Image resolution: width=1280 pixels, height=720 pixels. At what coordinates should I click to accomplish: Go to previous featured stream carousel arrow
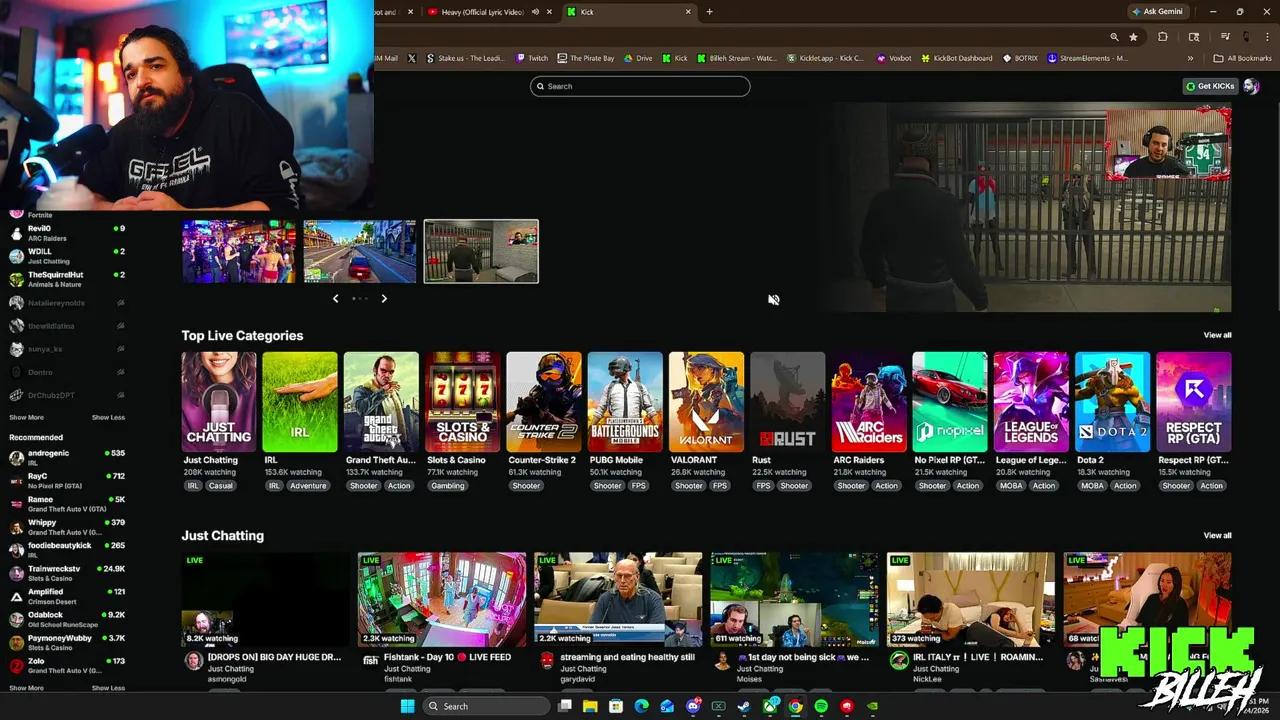[x=335, y=298]
